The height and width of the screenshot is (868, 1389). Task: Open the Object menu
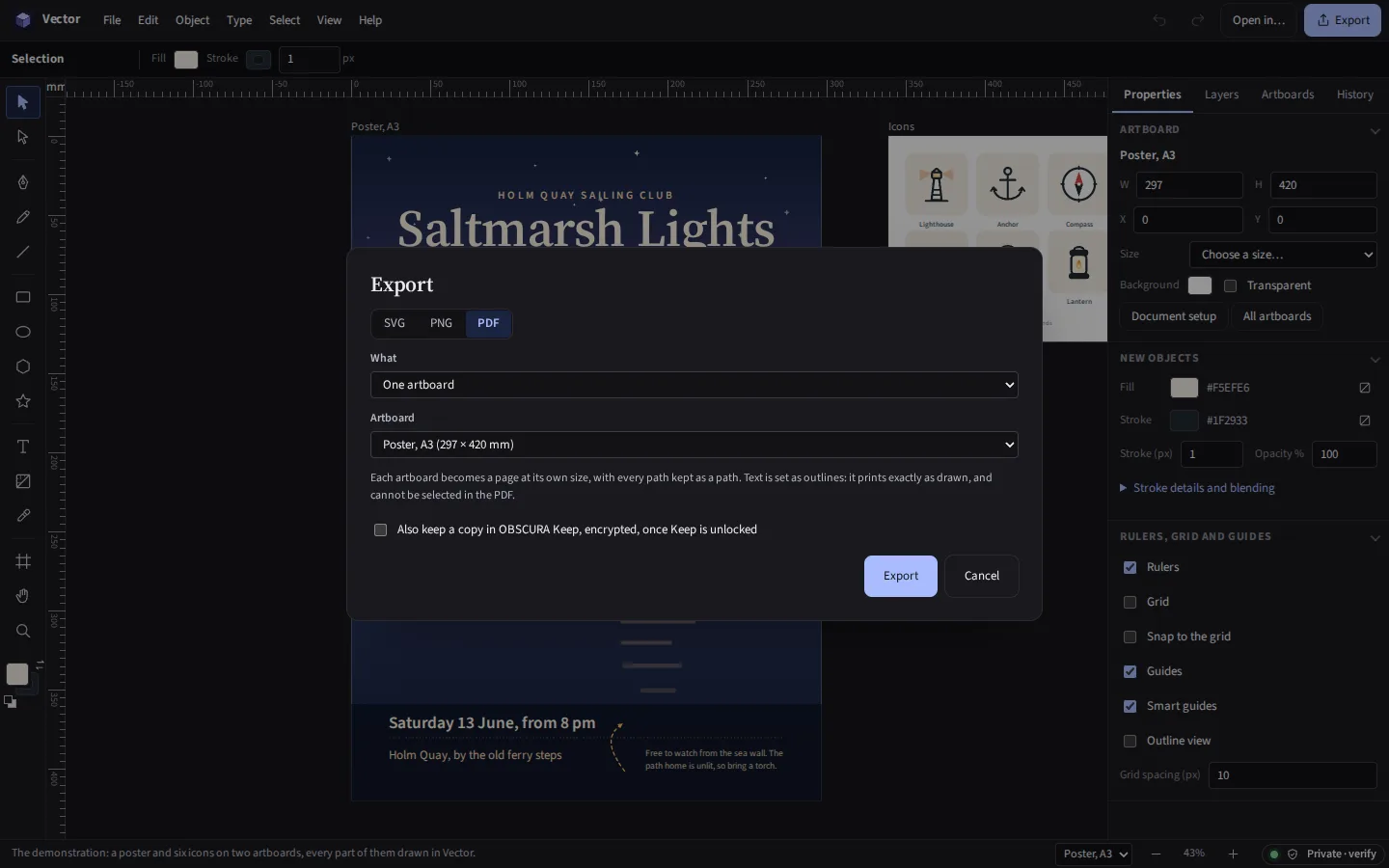192,20
